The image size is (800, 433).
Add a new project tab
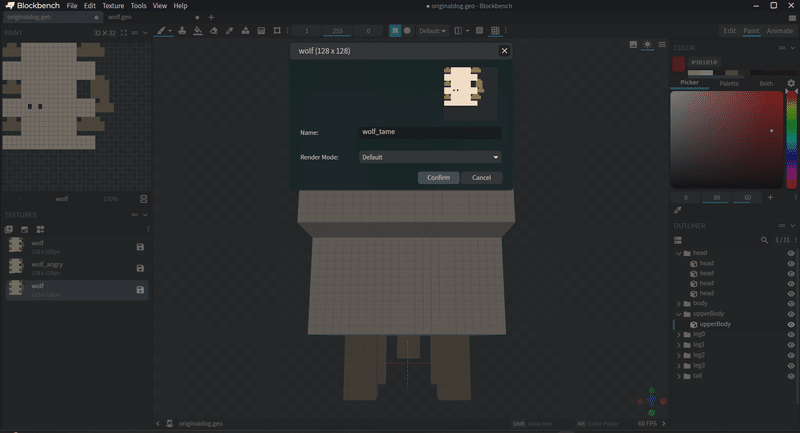pos(211,17)
